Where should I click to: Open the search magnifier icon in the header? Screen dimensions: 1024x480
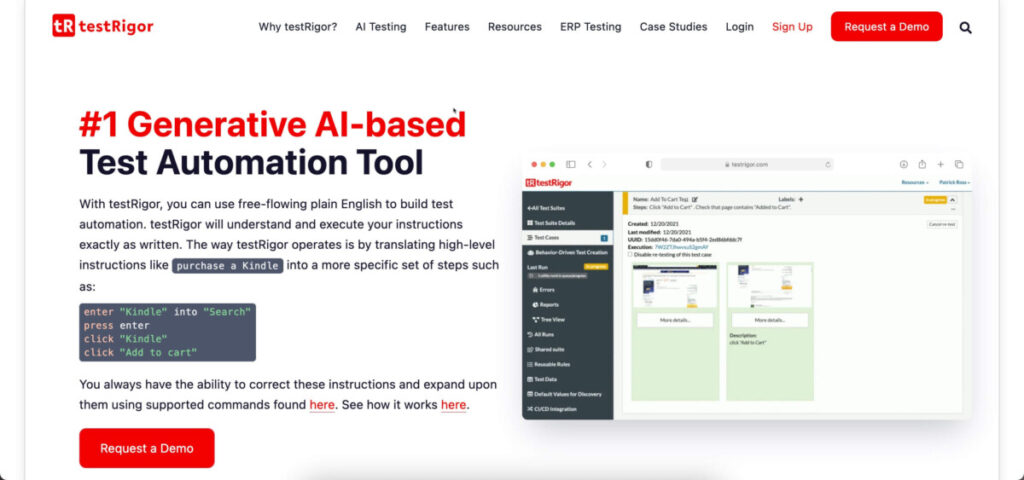965,27
